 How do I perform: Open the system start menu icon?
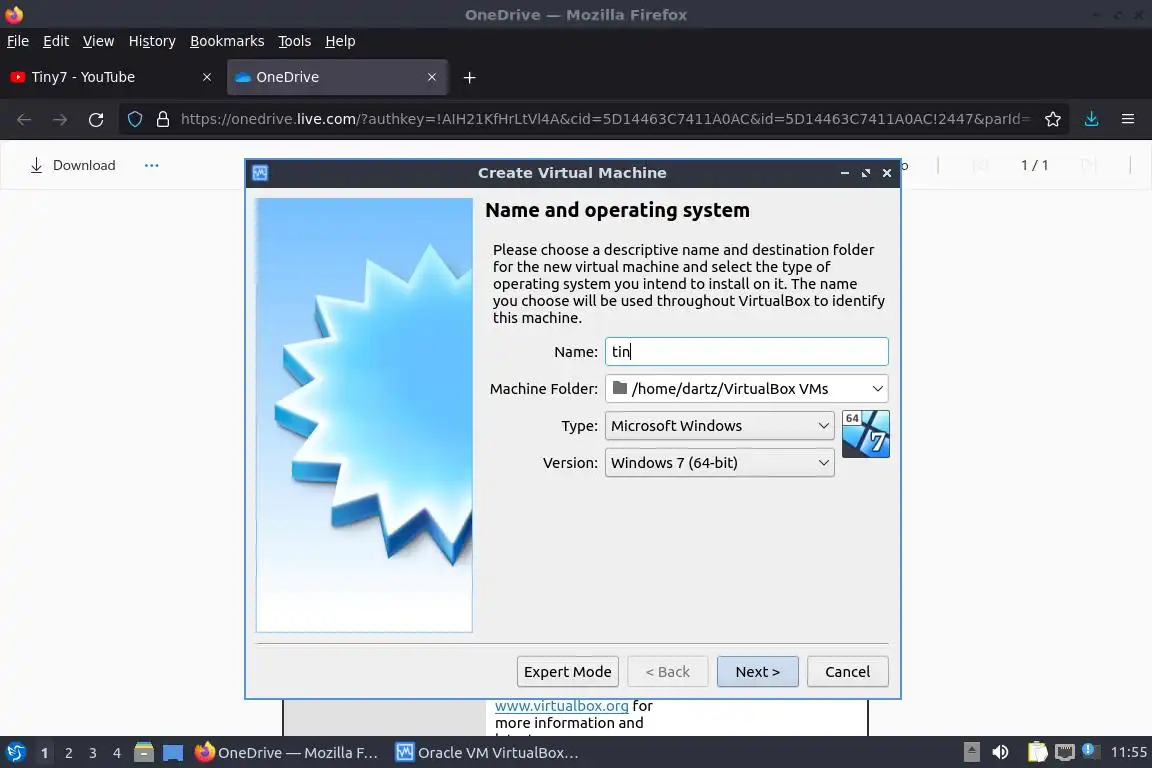[16, 752]
